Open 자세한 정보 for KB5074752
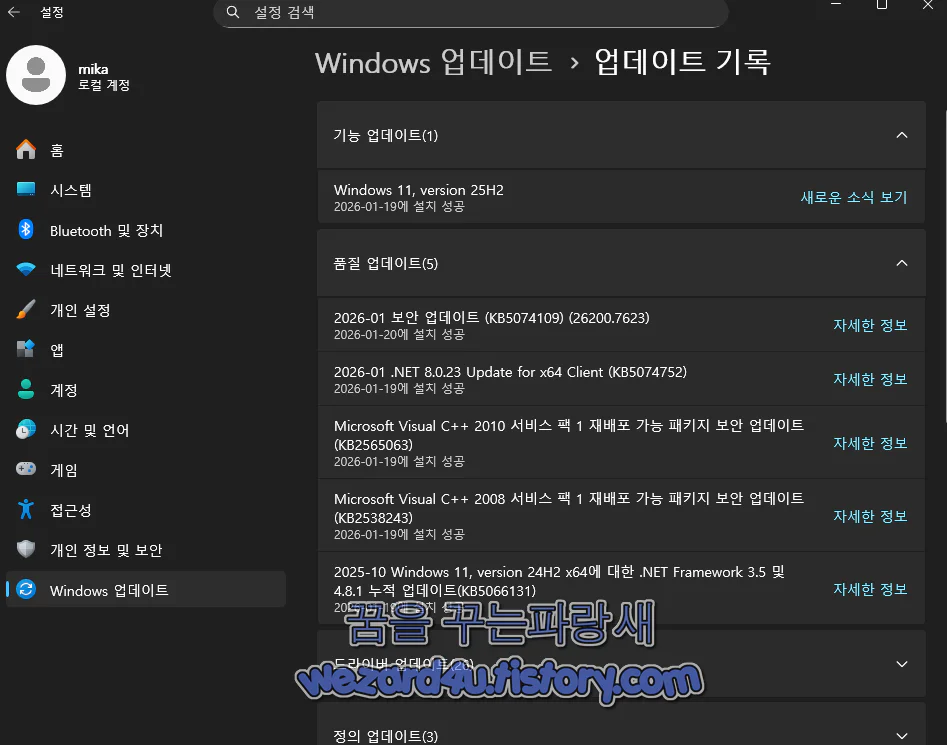 click(x=869, y=379)
